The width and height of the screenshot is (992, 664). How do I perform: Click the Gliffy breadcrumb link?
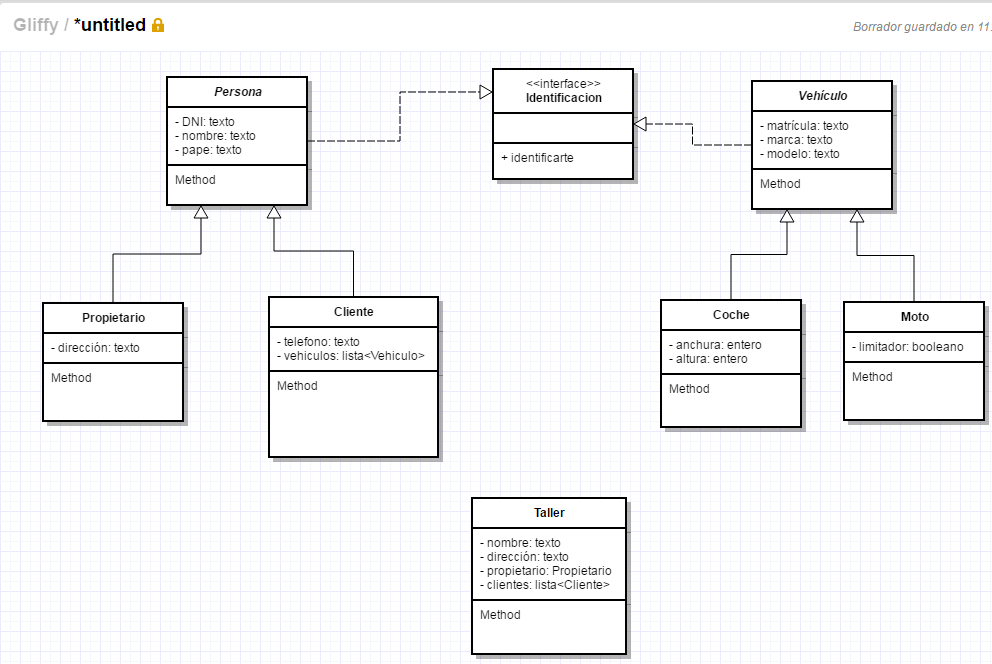click(35, 25)
